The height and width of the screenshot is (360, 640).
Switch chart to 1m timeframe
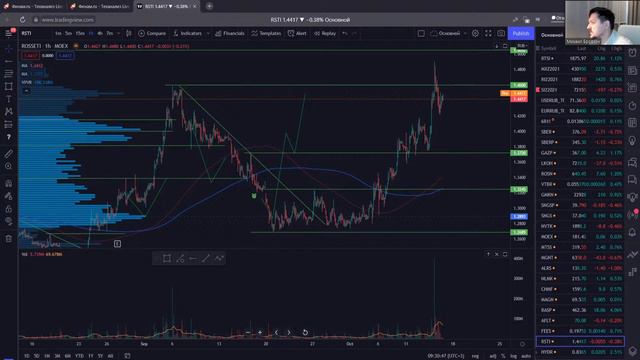[x=58, y=33]
